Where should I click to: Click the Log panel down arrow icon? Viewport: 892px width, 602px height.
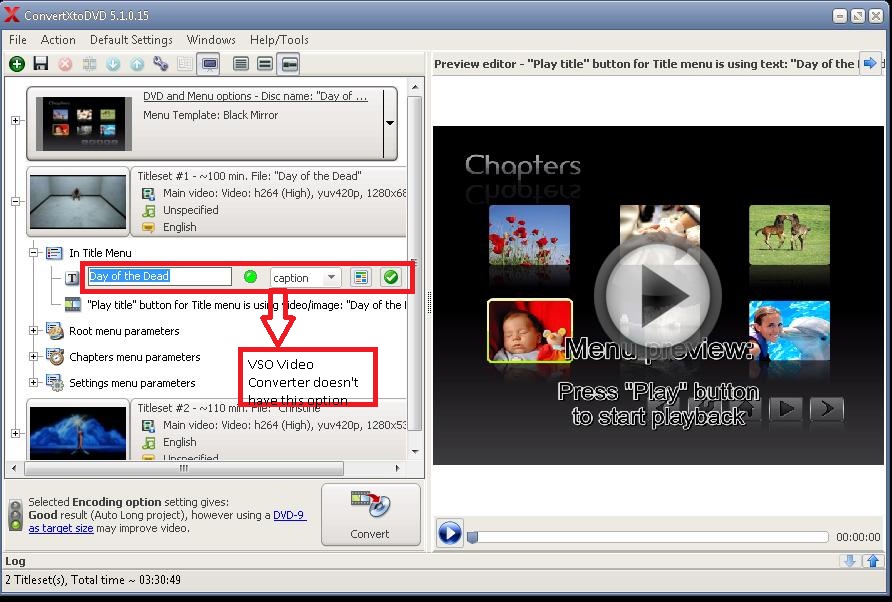pos(849,561)
